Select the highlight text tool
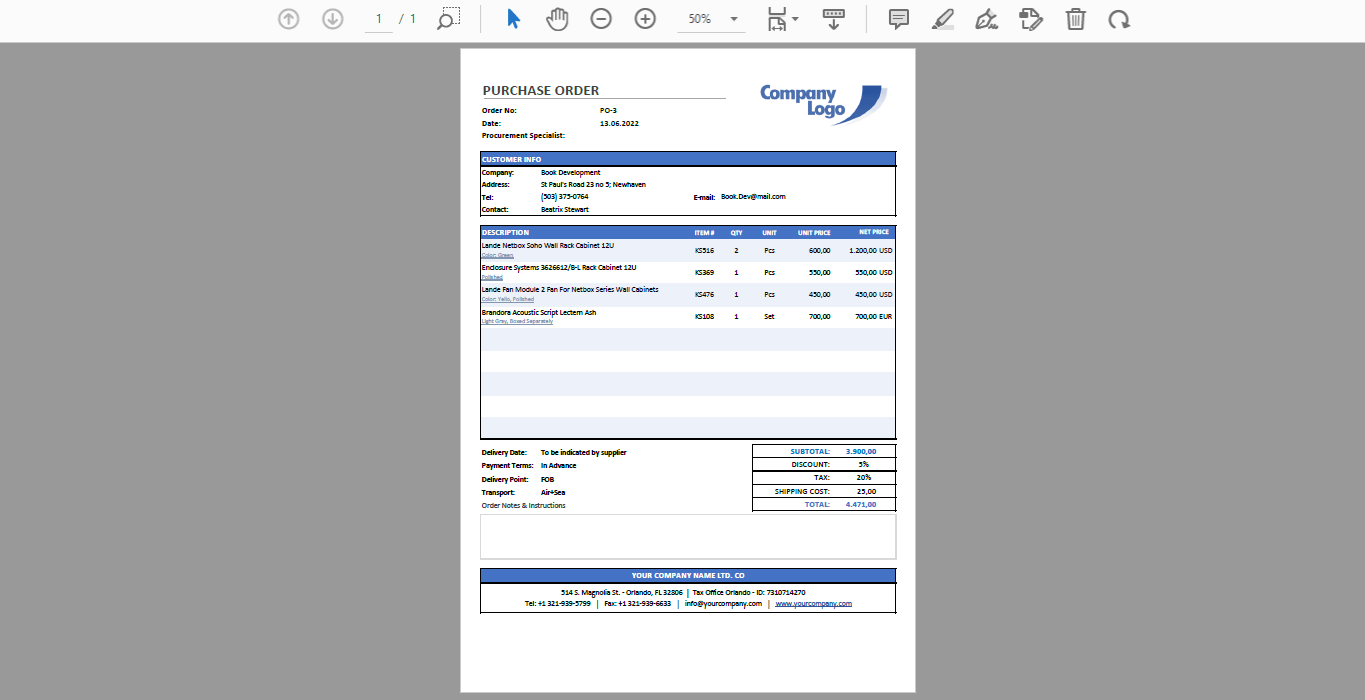This screenshot has height=700, width=1365. 942,19
